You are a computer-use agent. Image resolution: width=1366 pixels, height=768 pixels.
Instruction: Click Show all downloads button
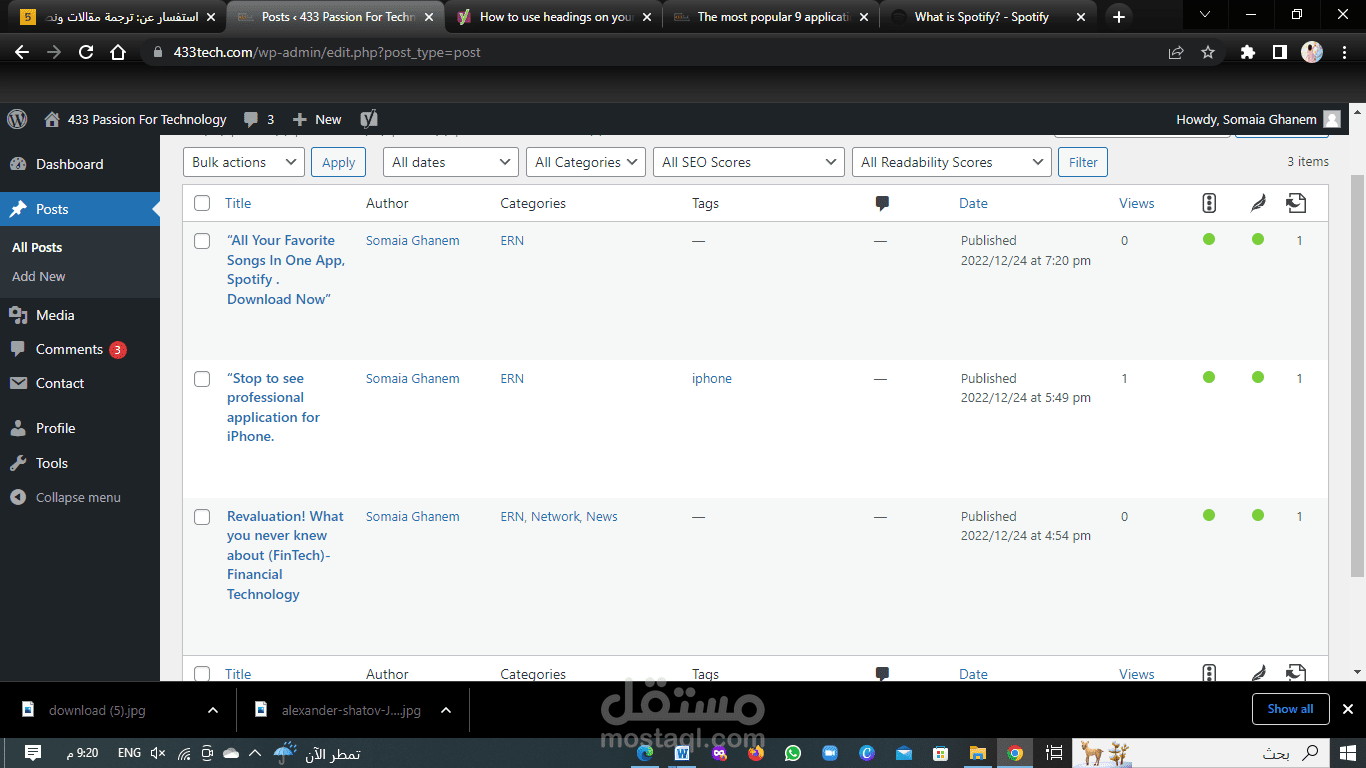(1290, 709)
